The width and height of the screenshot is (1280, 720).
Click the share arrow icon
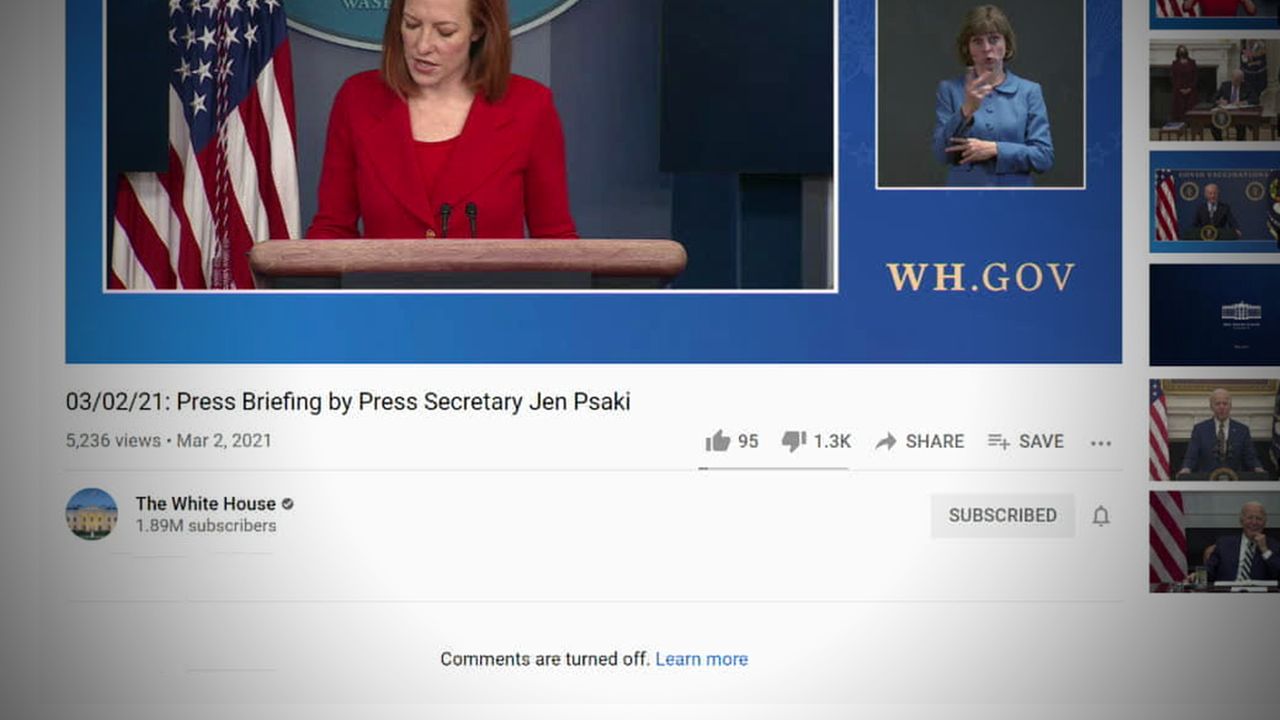[x=885, y=441]
